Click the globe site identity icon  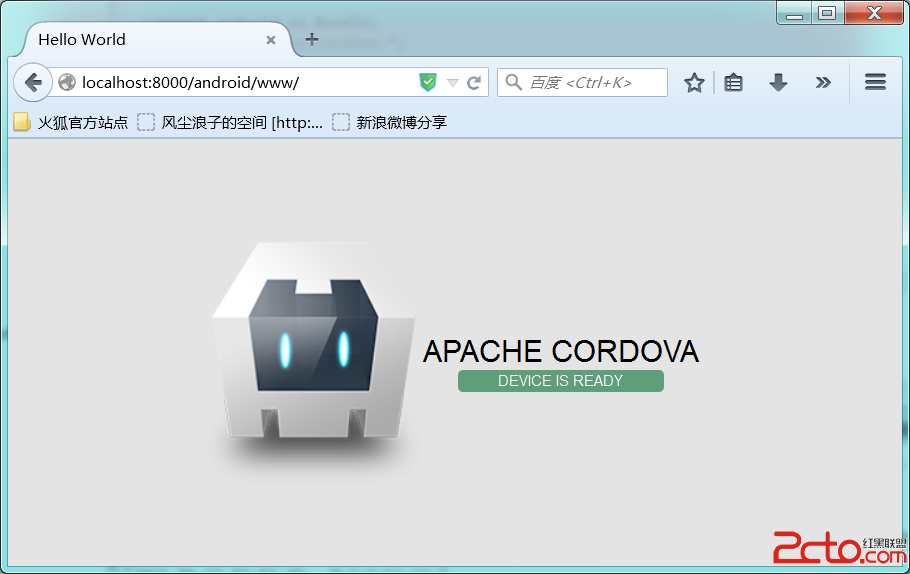[x=67, y=82]
